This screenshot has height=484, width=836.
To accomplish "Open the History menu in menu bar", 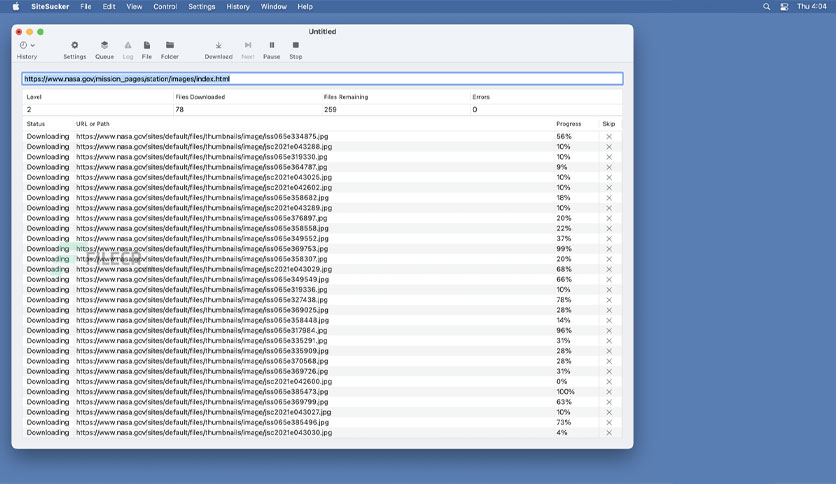I will (x=238, y=6).
